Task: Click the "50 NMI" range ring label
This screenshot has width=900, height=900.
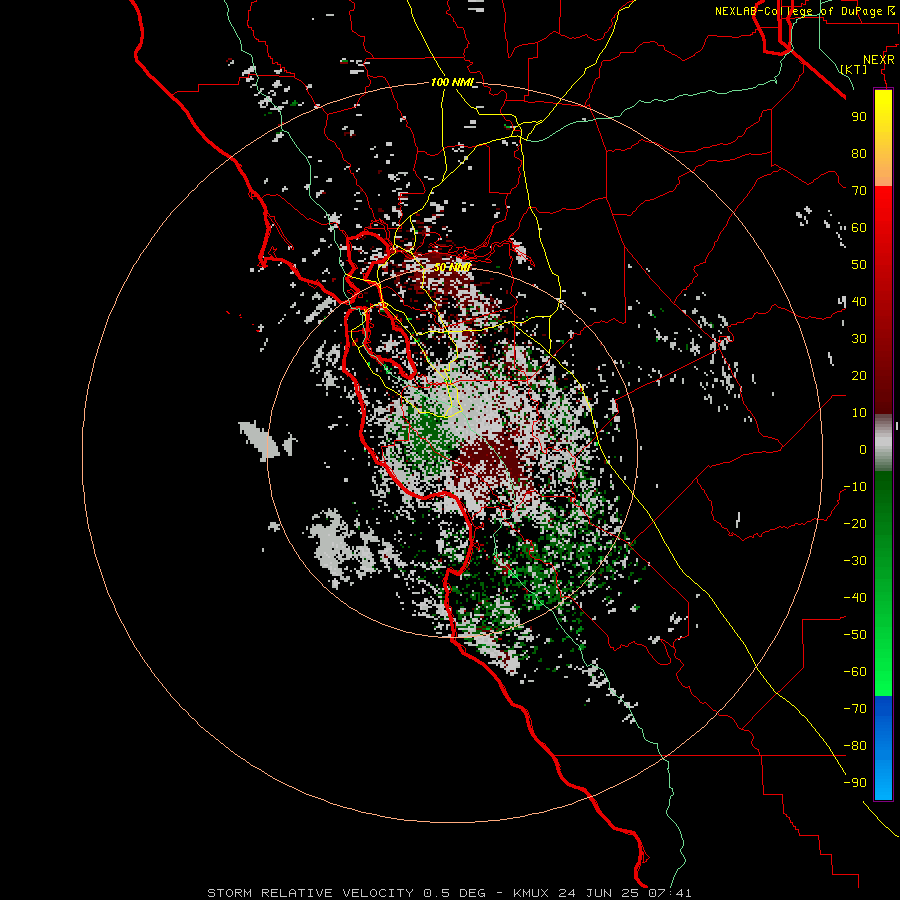Action: click(451, 267)
